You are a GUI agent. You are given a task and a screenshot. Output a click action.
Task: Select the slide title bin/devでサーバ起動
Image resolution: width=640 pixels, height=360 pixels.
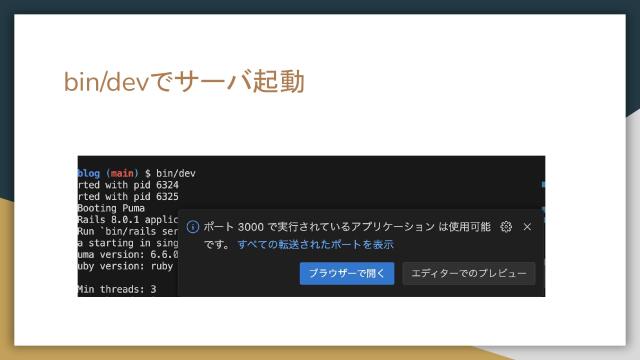point(184,81)
